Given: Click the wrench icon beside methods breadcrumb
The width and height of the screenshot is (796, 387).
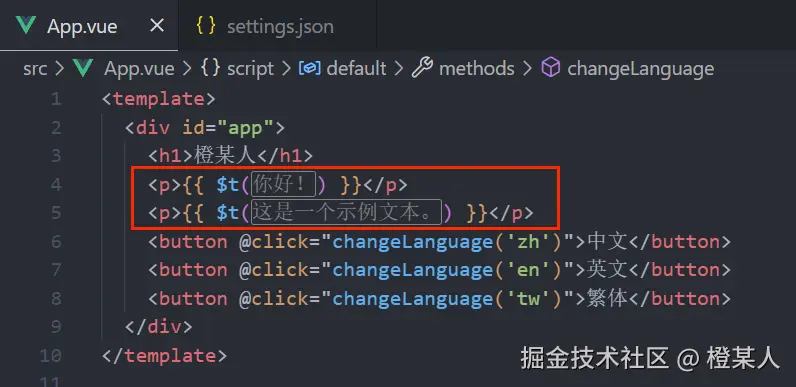Looking at the screenshot, I should click(x=422, y=68).
